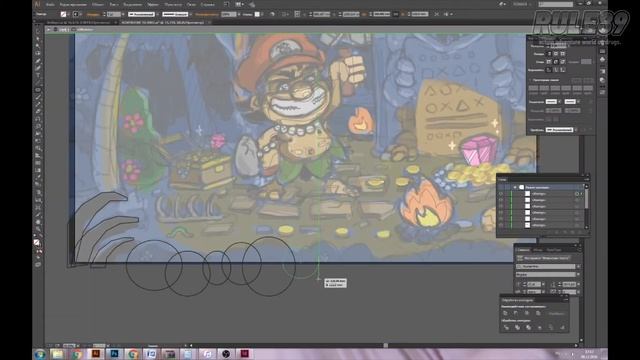Select the Rotate tool
The width and height of the screenshot is (640, 360).
(x=38, y=119)
